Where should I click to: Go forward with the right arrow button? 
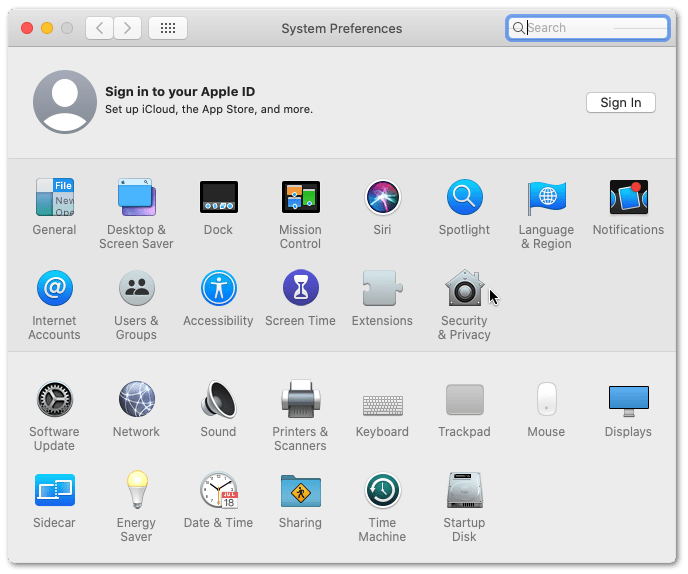tap(128, 28)
